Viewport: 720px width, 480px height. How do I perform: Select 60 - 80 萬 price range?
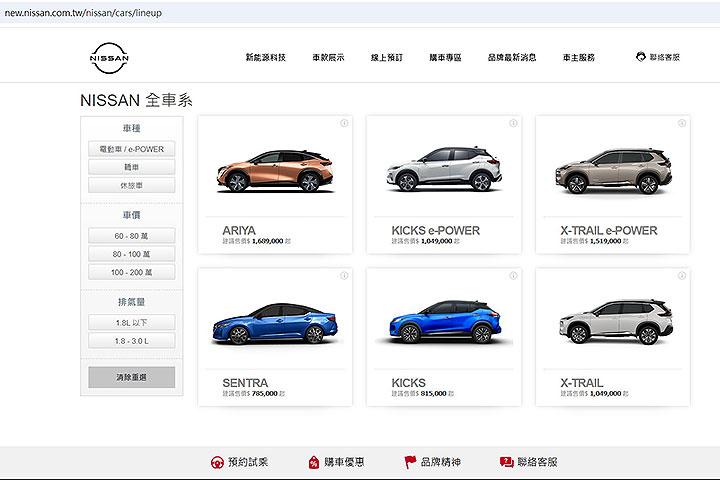(131, 236)
